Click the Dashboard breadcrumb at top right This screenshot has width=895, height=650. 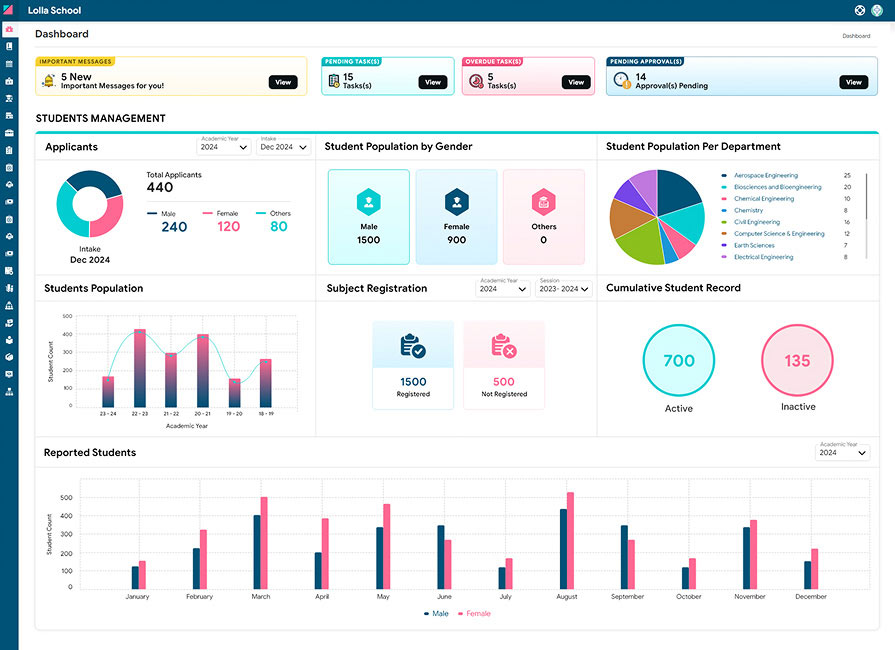coord(855,36)
